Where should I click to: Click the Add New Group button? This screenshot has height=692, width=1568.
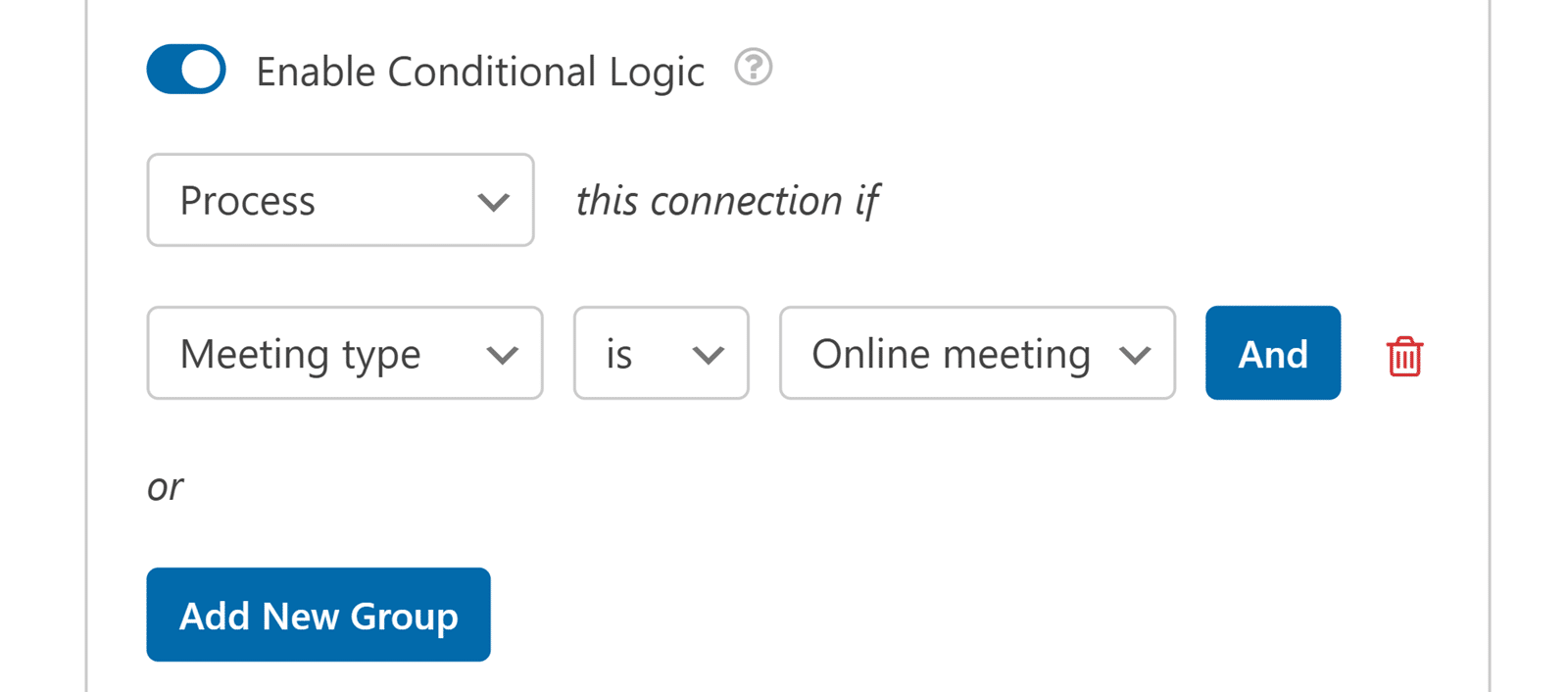click(318, 615)
